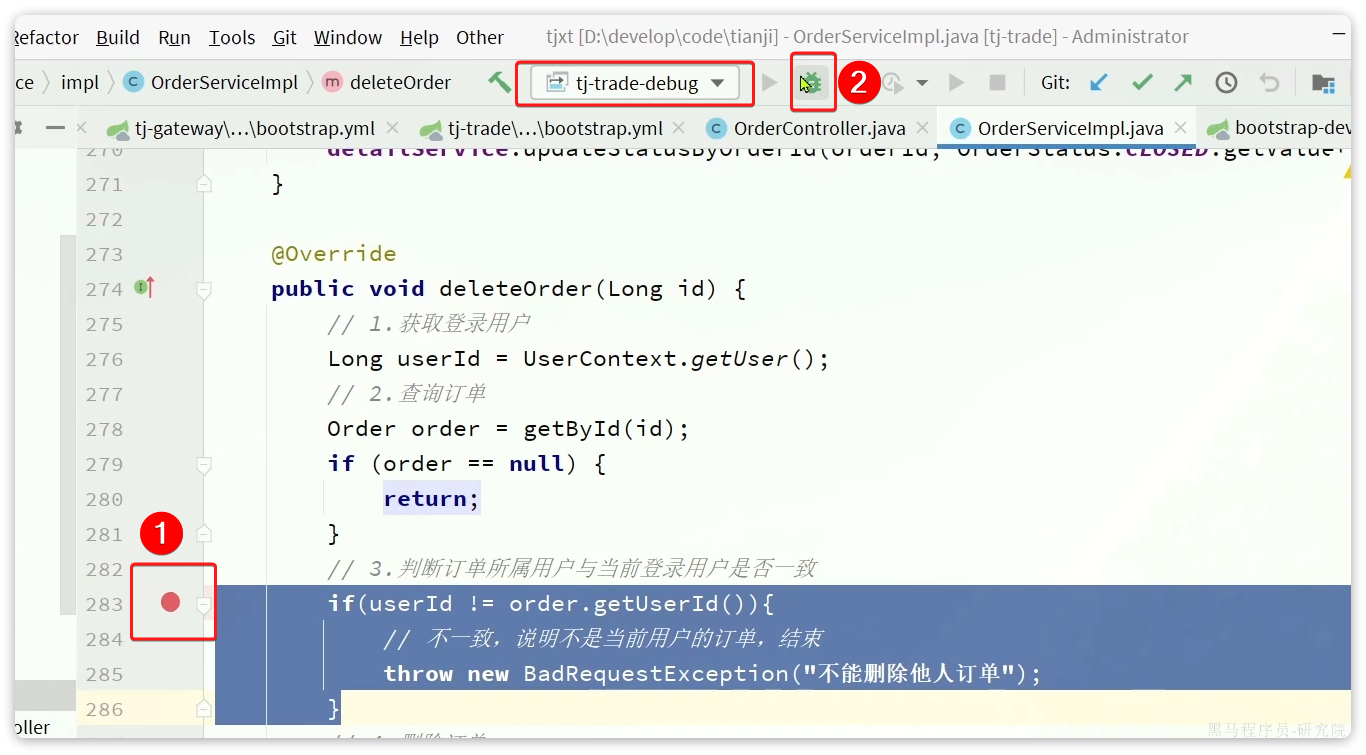Close the tj-trade bootstrap.yml tab
The height and width of the screenshot is (755, 1366).
point(679,128)
